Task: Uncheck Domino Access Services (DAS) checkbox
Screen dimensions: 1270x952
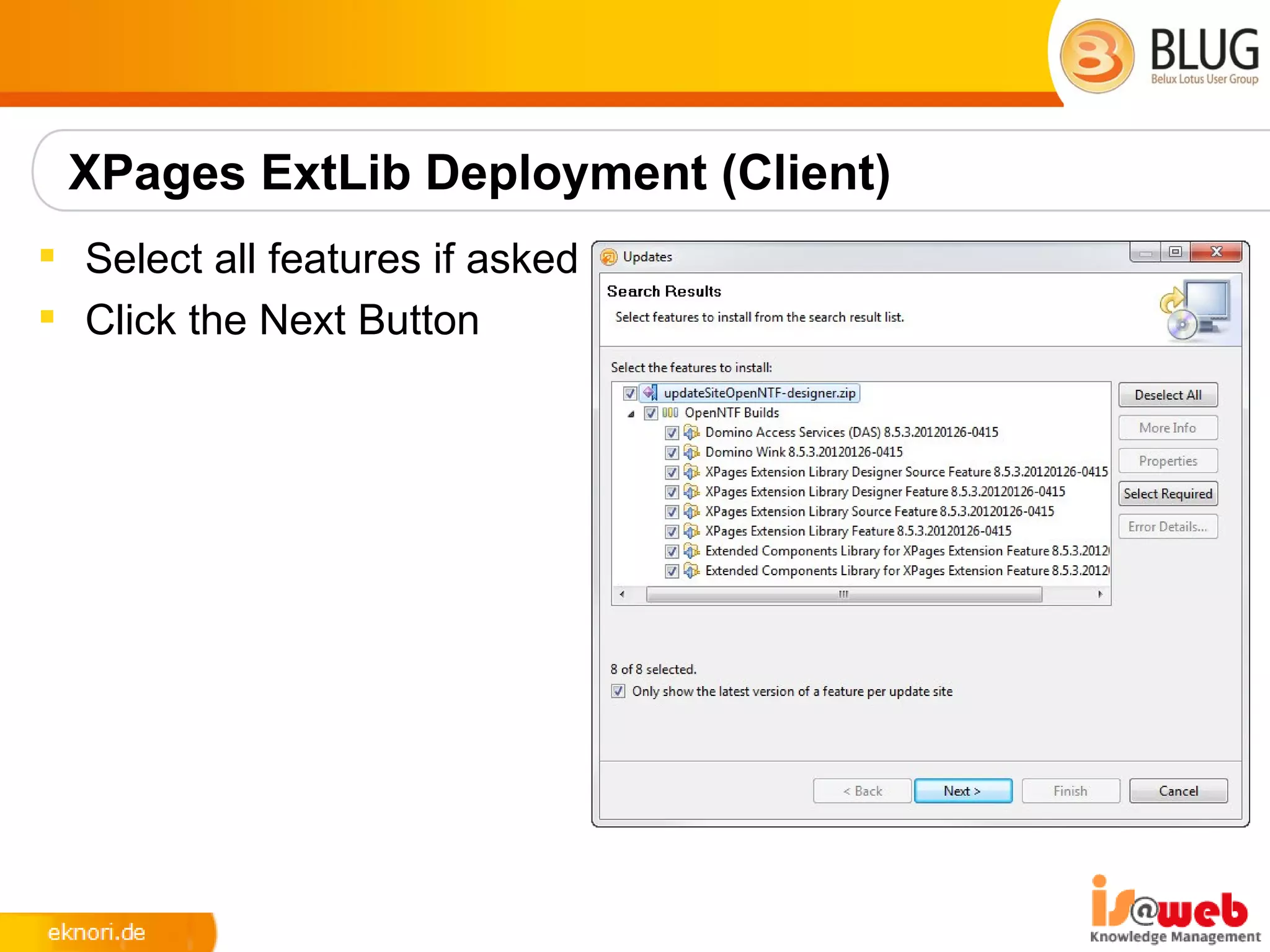Action: tap(672, 433)
